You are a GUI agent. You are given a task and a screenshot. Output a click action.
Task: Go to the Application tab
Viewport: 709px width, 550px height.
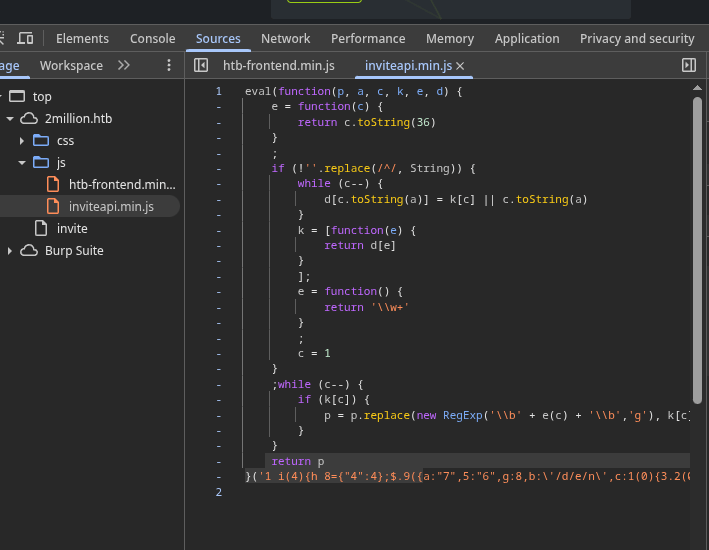(527, 38)
